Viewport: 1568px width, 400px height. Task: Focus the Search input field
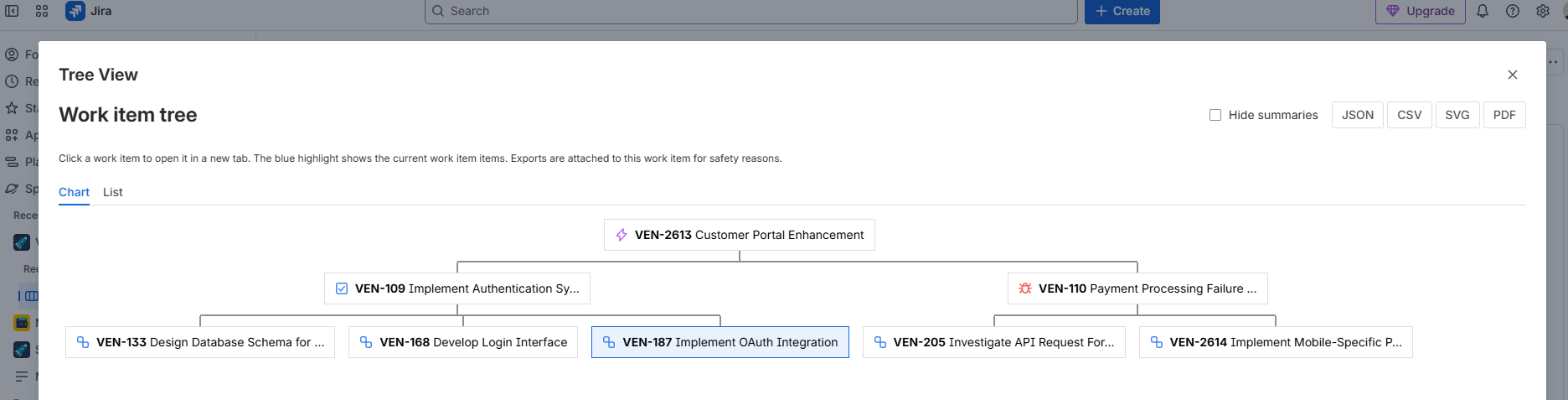click(751, 11)
